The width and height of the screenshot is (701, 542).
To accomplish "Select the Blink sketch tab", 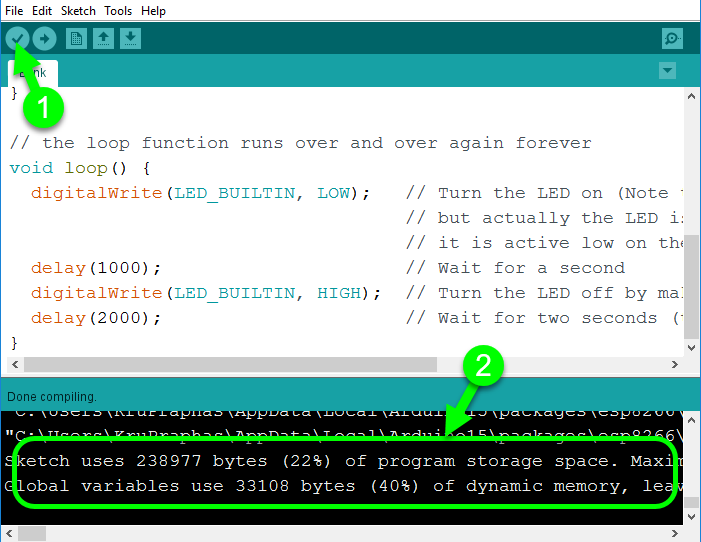I will tap(33, 73).
